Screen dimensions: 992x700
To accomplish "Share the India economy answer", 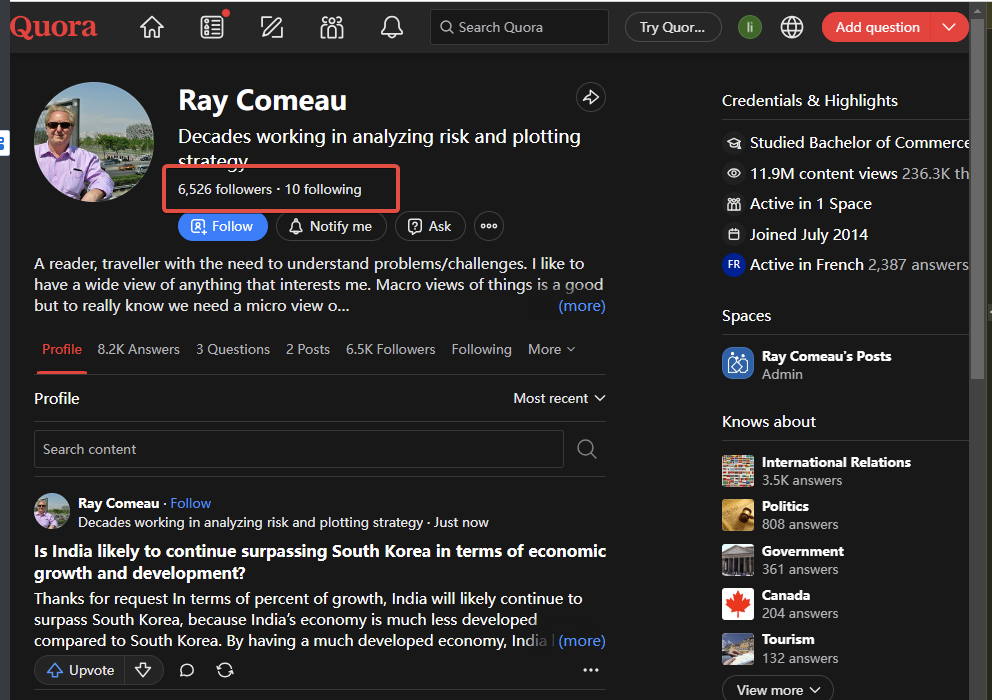I will 225,670.
